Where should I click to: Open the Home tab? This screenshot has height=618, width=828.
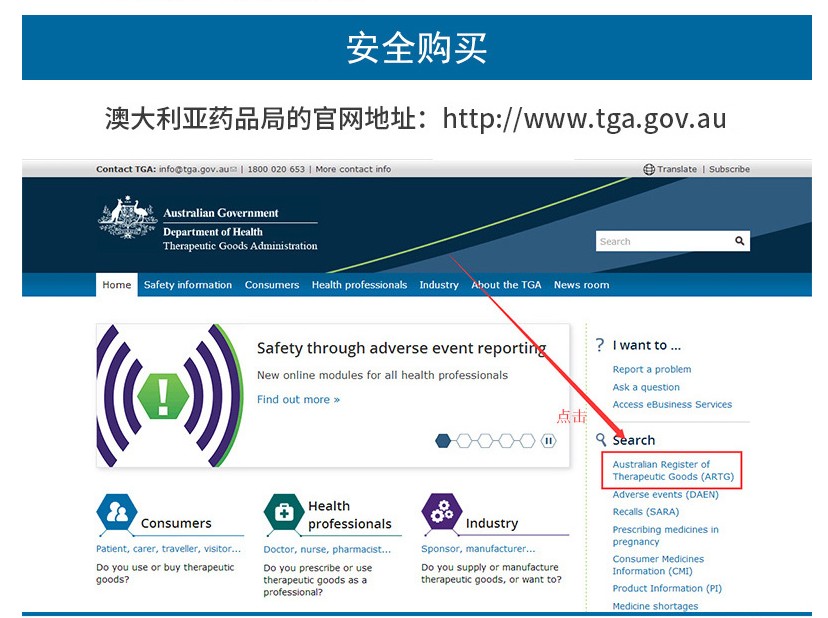click(117, 285)
